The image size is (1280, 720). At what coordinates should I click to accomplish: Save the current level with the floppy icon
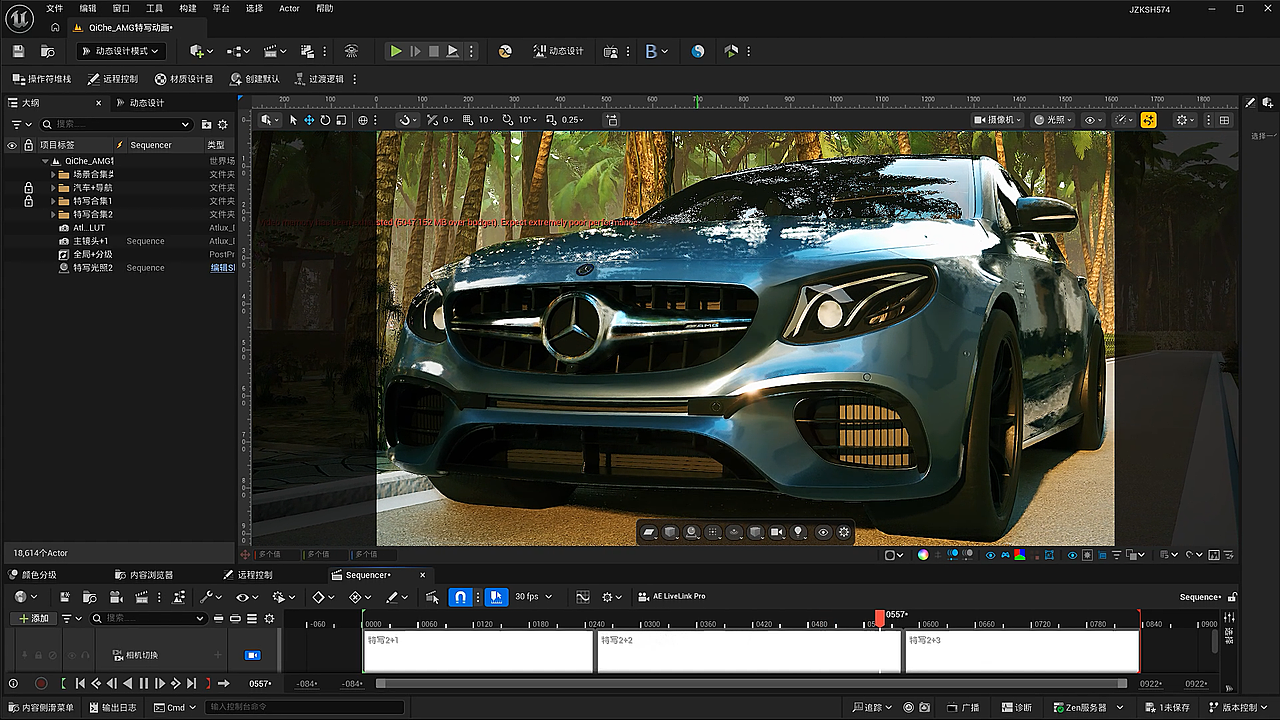(18, 51)
